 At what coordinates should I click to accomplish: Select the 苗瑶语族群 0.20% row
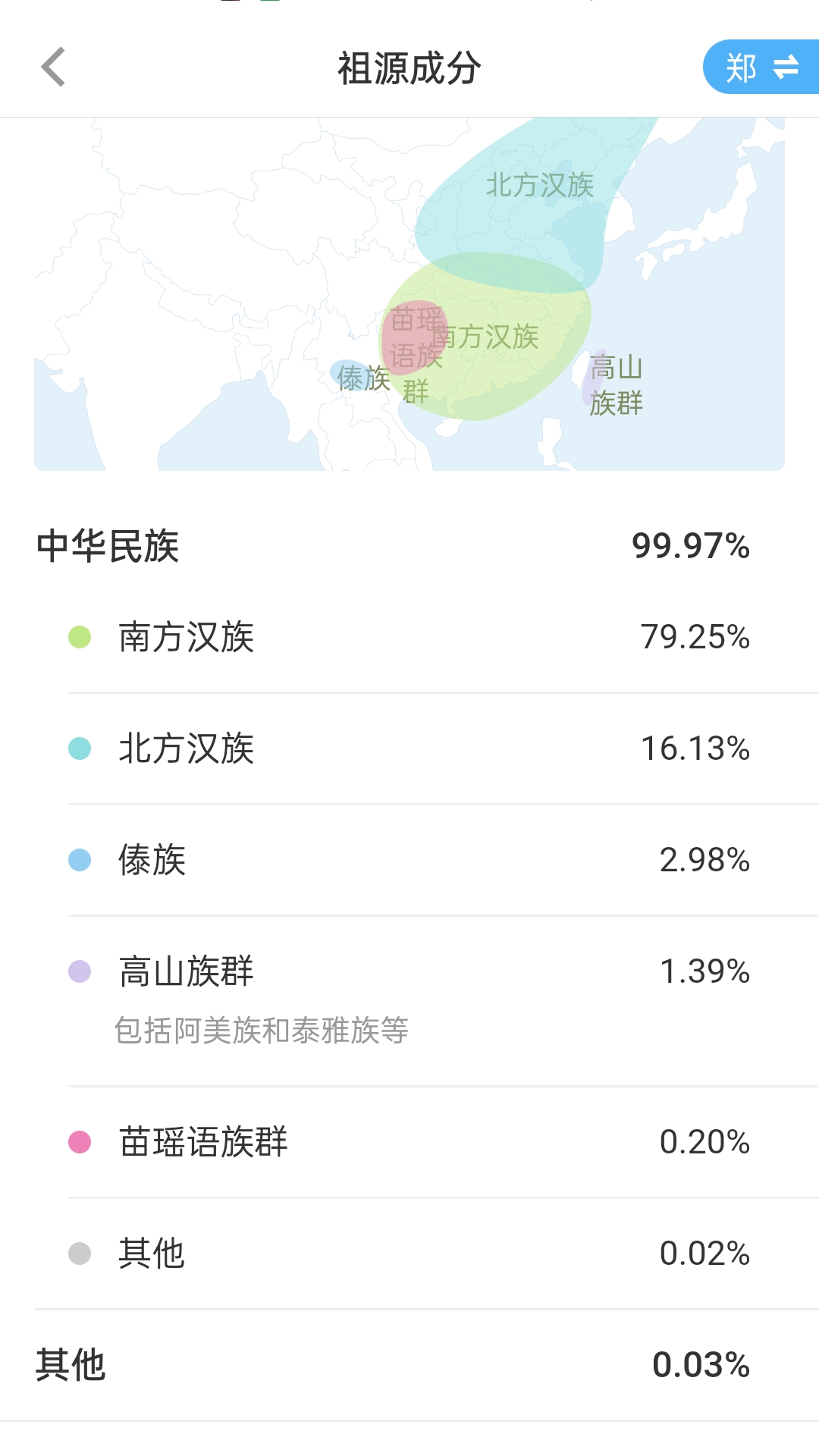pyautogui.click(x=409, y=1142)
